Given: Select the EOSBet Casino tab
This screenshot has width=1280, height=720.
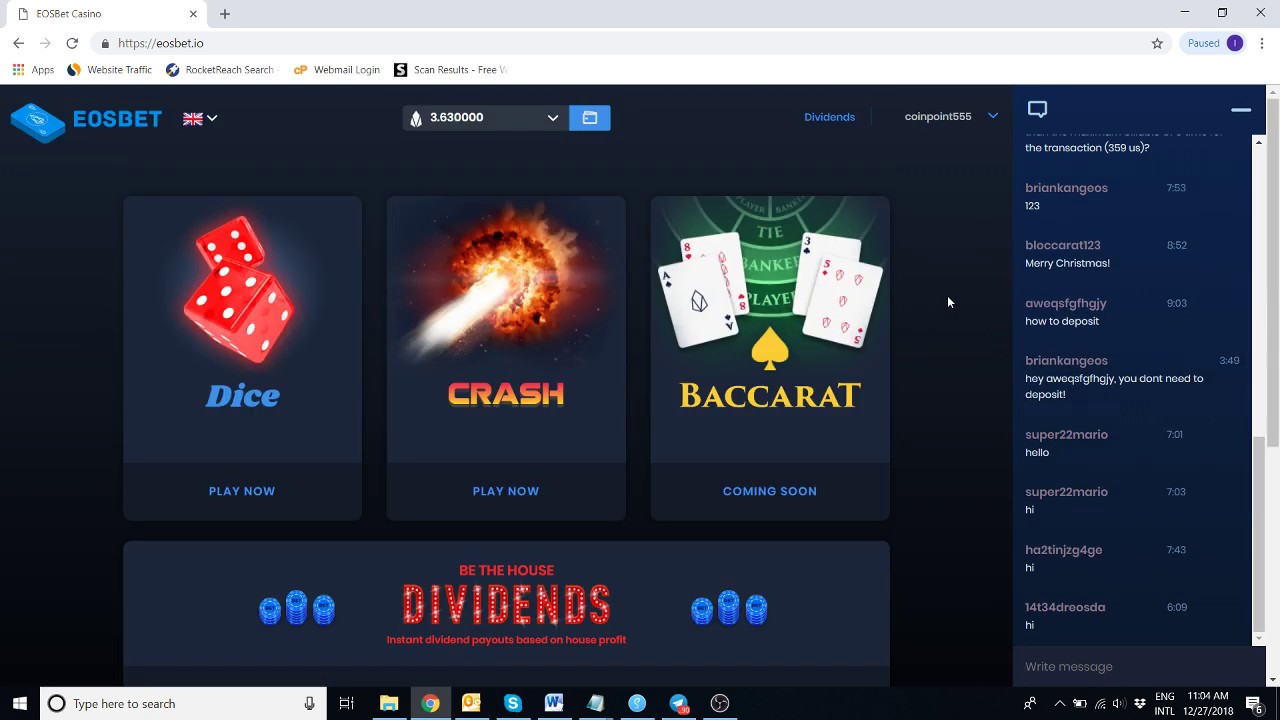Looking at the screenshot, I should [x=104, y=14].
